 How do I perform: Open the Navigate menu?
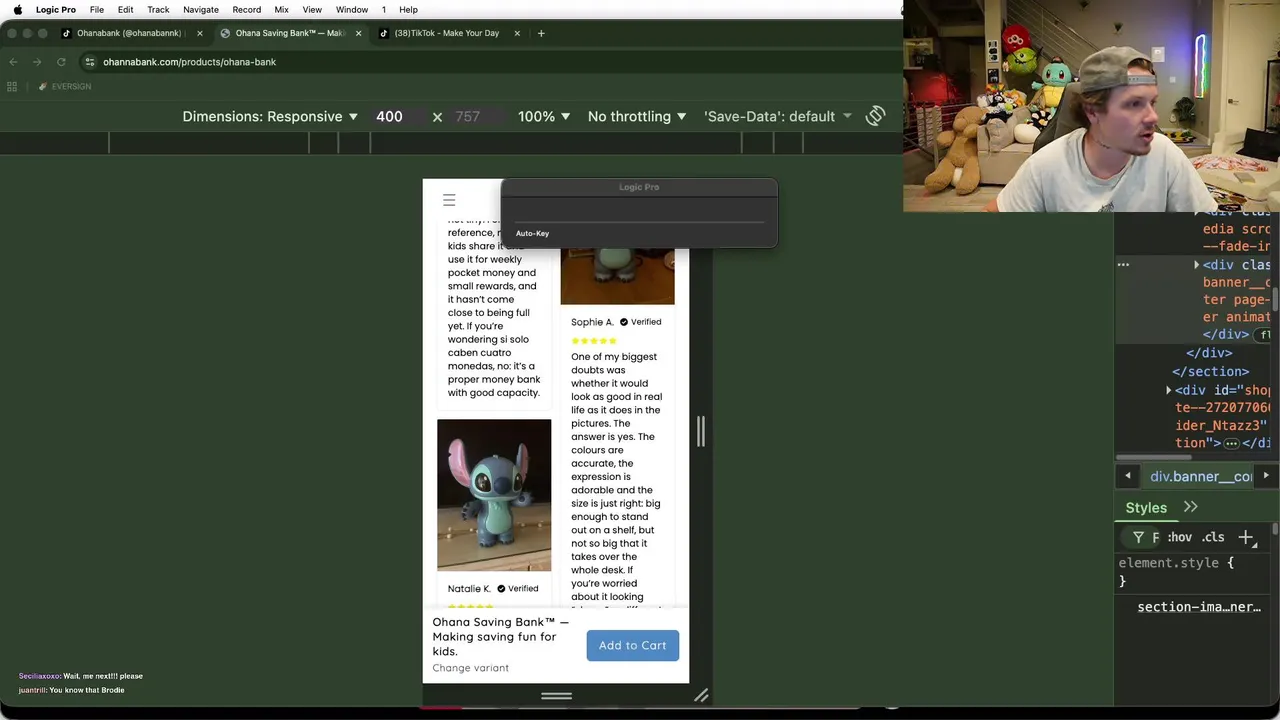(x=201, y=10)
